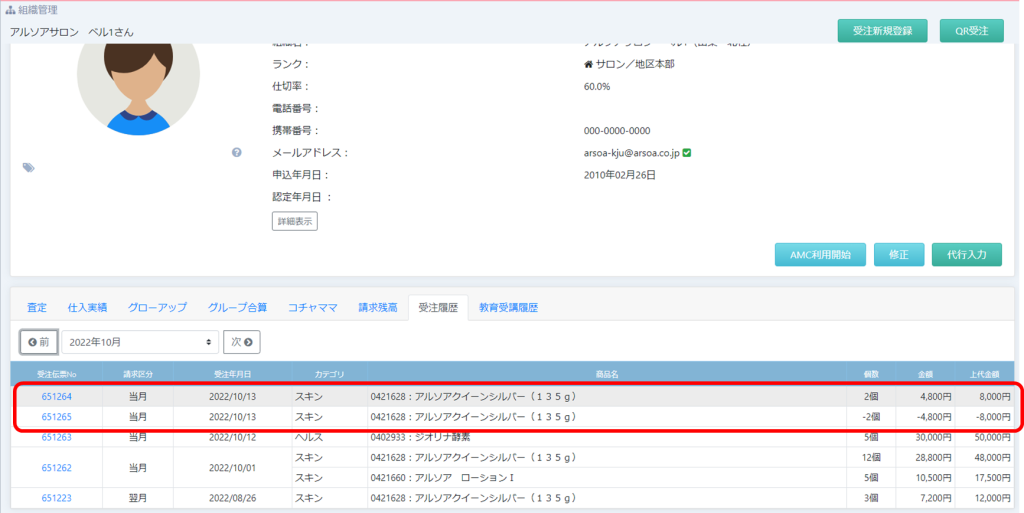Click the help question mark icon

(x=237, y=152)
